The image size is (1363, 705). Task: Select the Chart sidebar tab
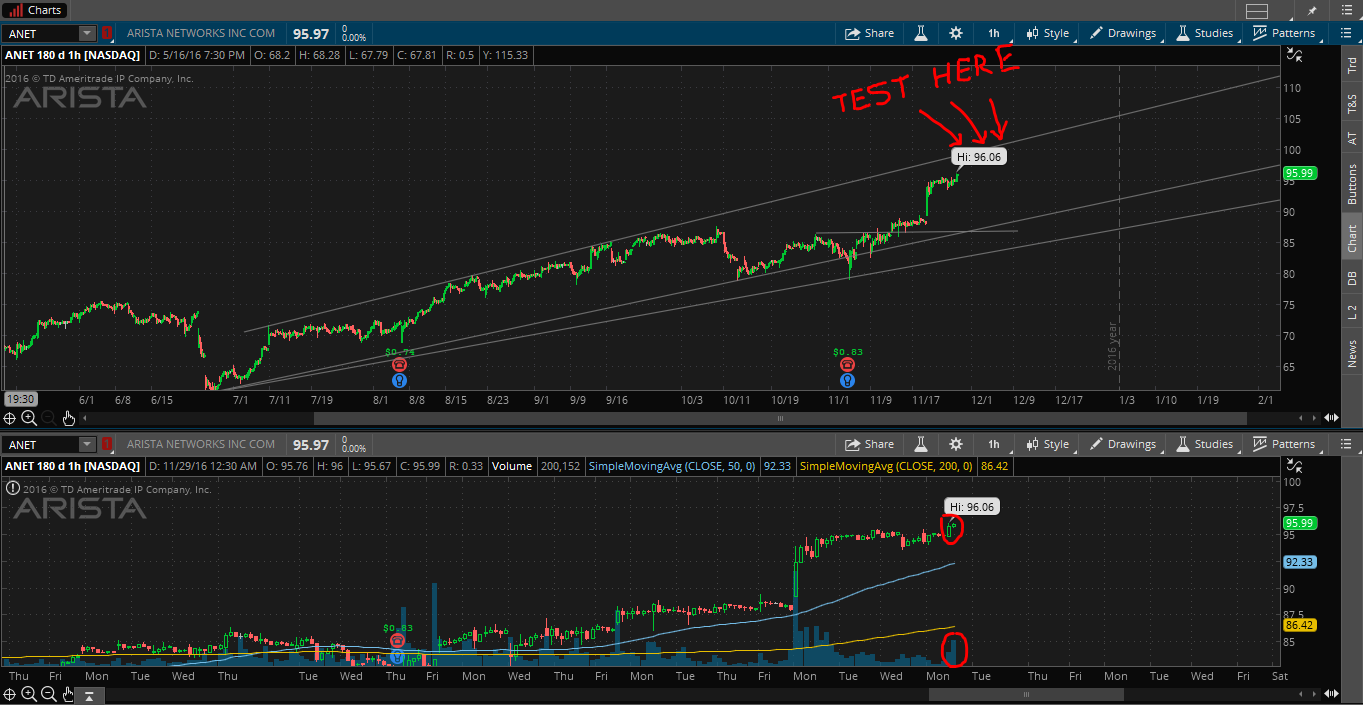(1351, 238)
